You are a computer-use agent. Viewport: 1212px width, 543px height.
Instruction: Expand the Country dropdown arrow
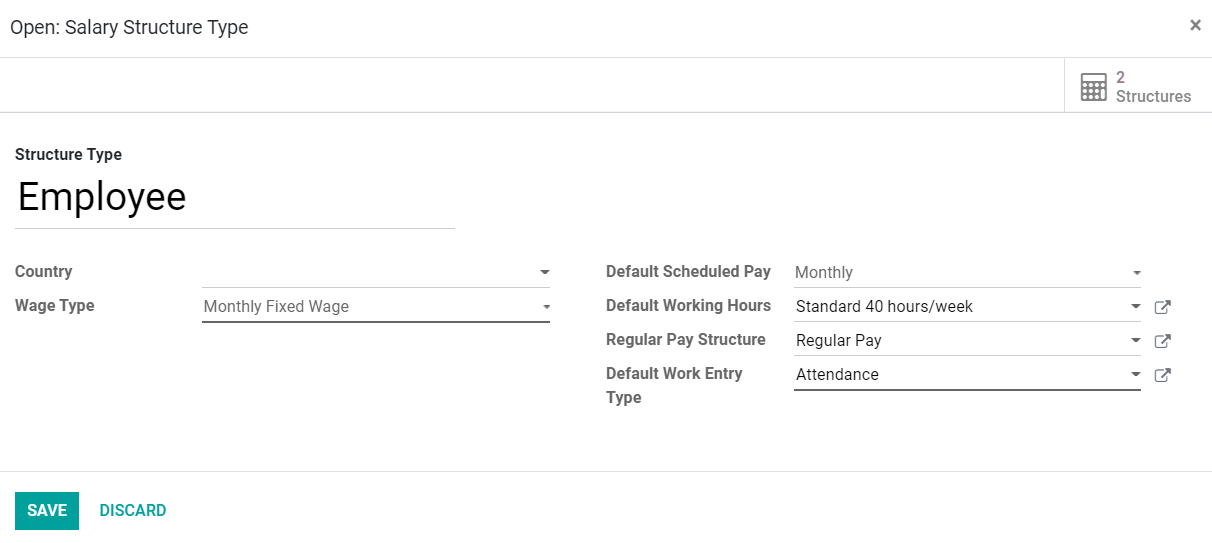(x=545, y=272)
